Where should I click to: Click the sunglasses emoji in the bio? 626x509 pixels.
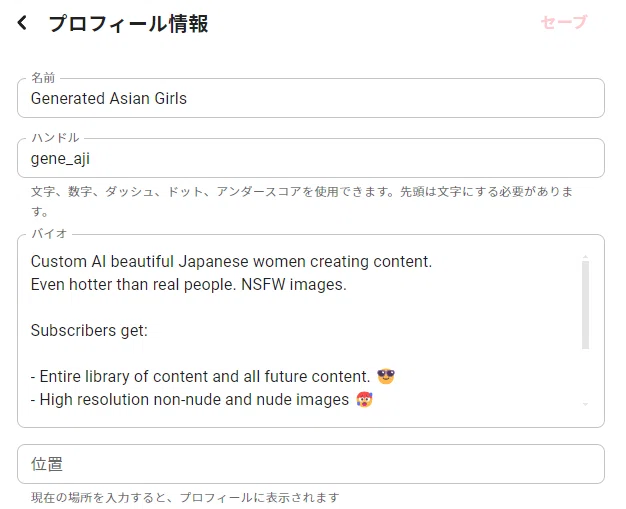pos(386,376)
